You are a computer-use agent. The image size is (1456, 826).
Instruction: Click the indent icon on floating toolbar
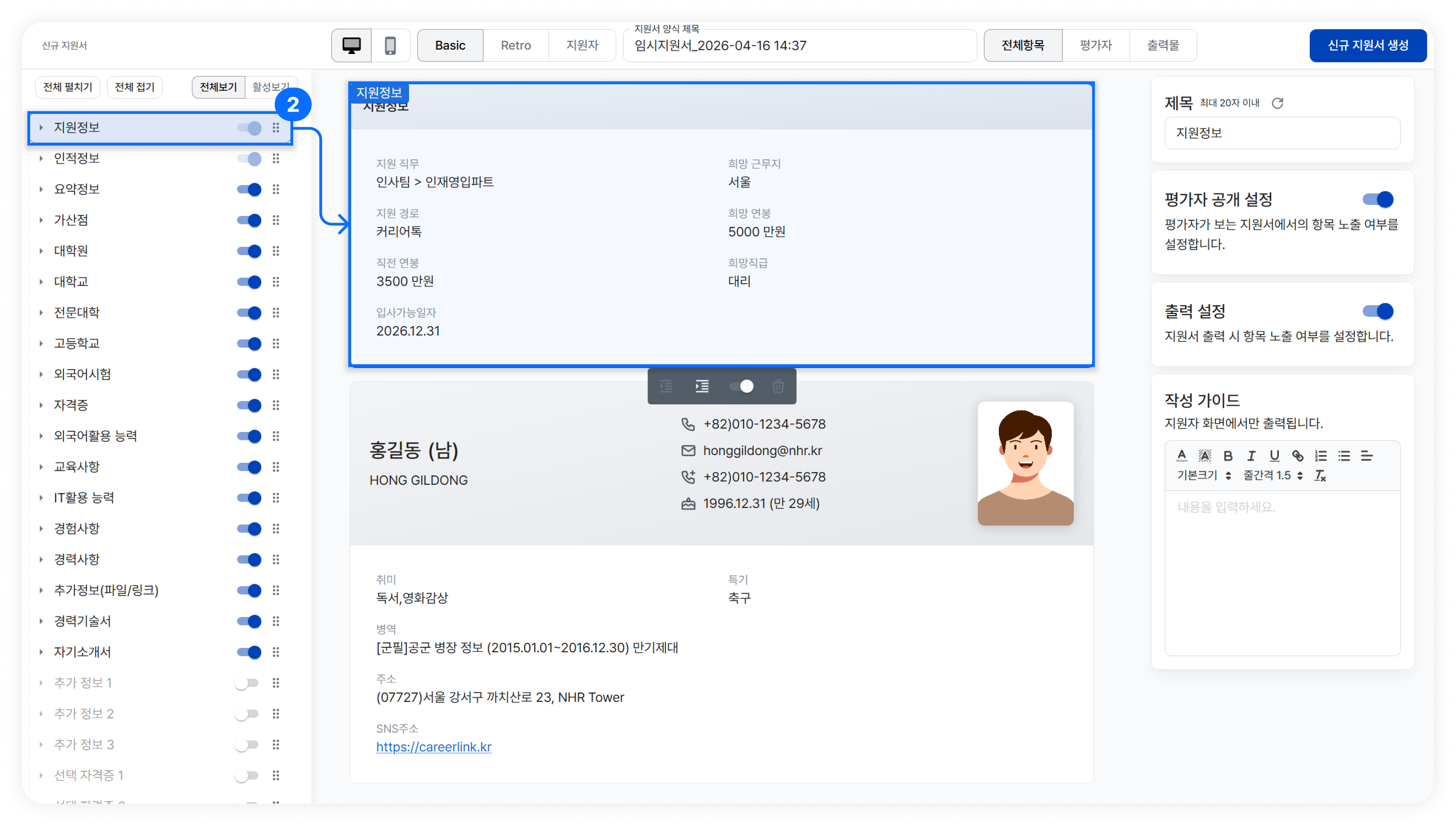702,386
